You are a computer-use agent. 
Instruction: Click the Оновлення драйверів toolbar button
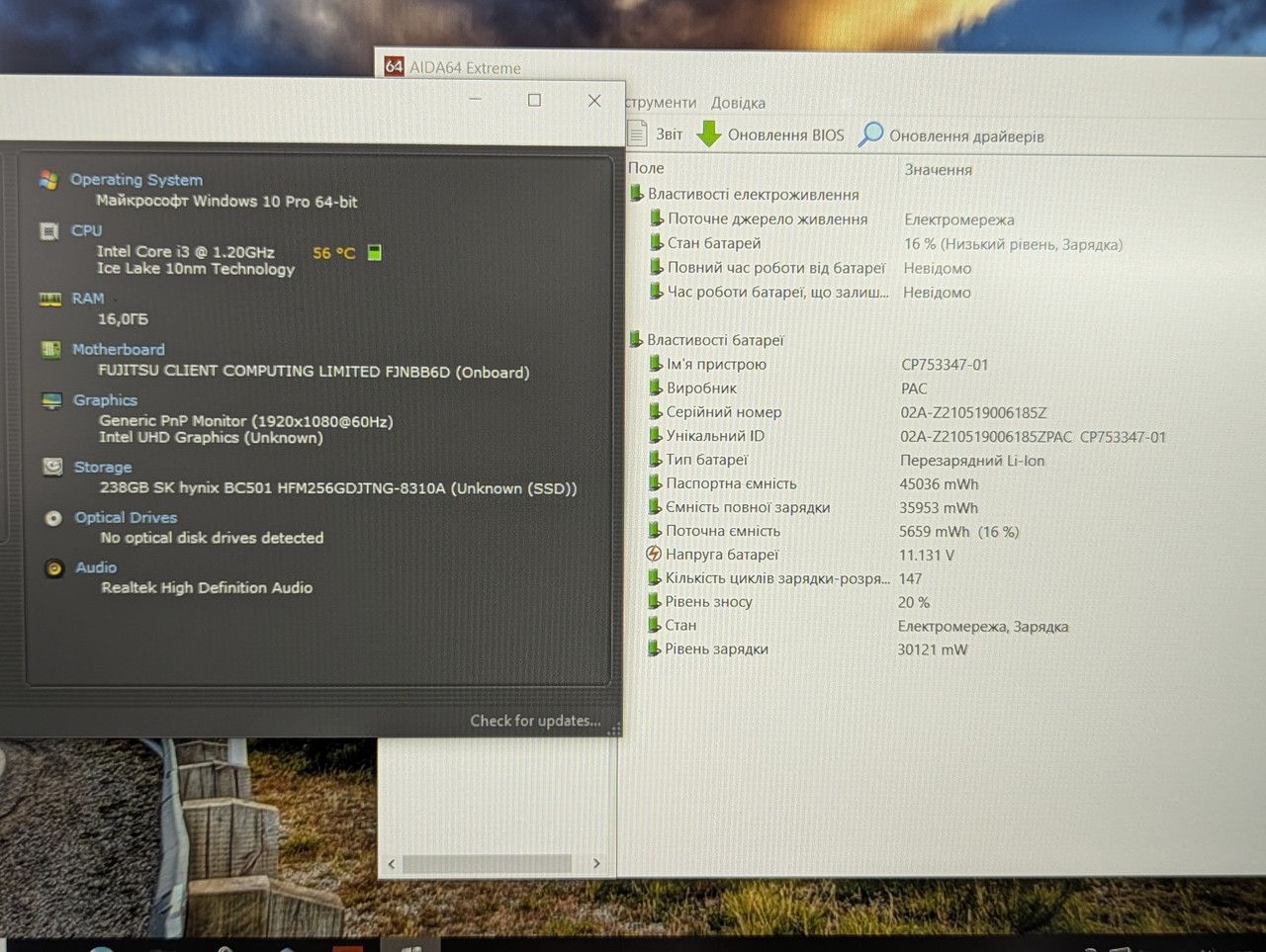952,135
